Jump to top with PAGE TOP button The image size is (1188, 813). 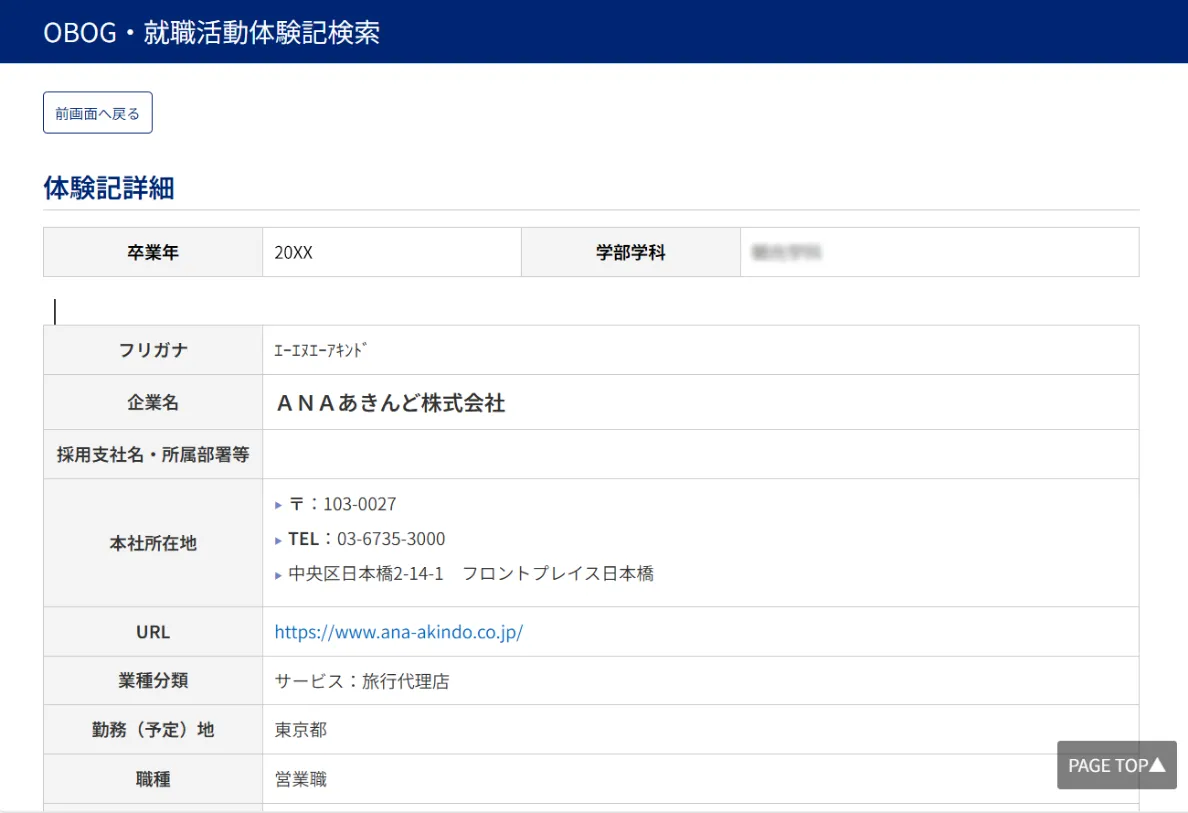1116,765
